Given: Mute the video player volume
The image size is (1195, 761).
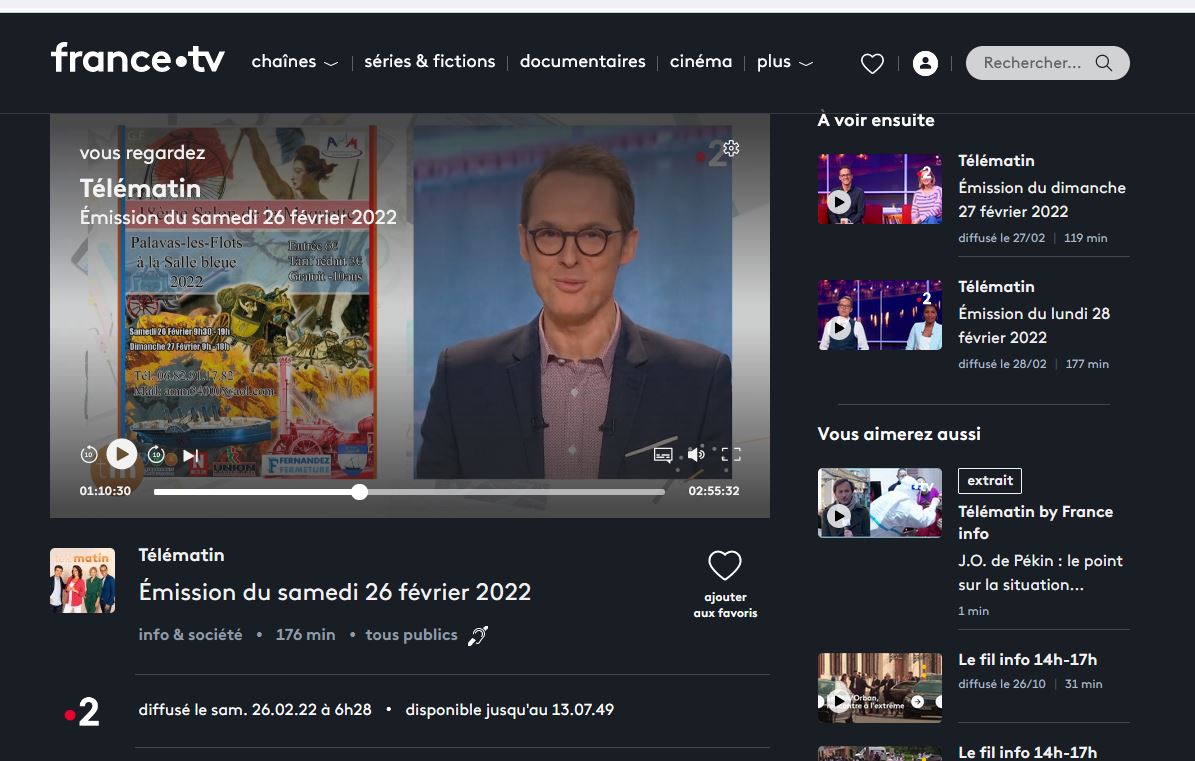Looking at the screenshot, I should click(x=696, y=455).
